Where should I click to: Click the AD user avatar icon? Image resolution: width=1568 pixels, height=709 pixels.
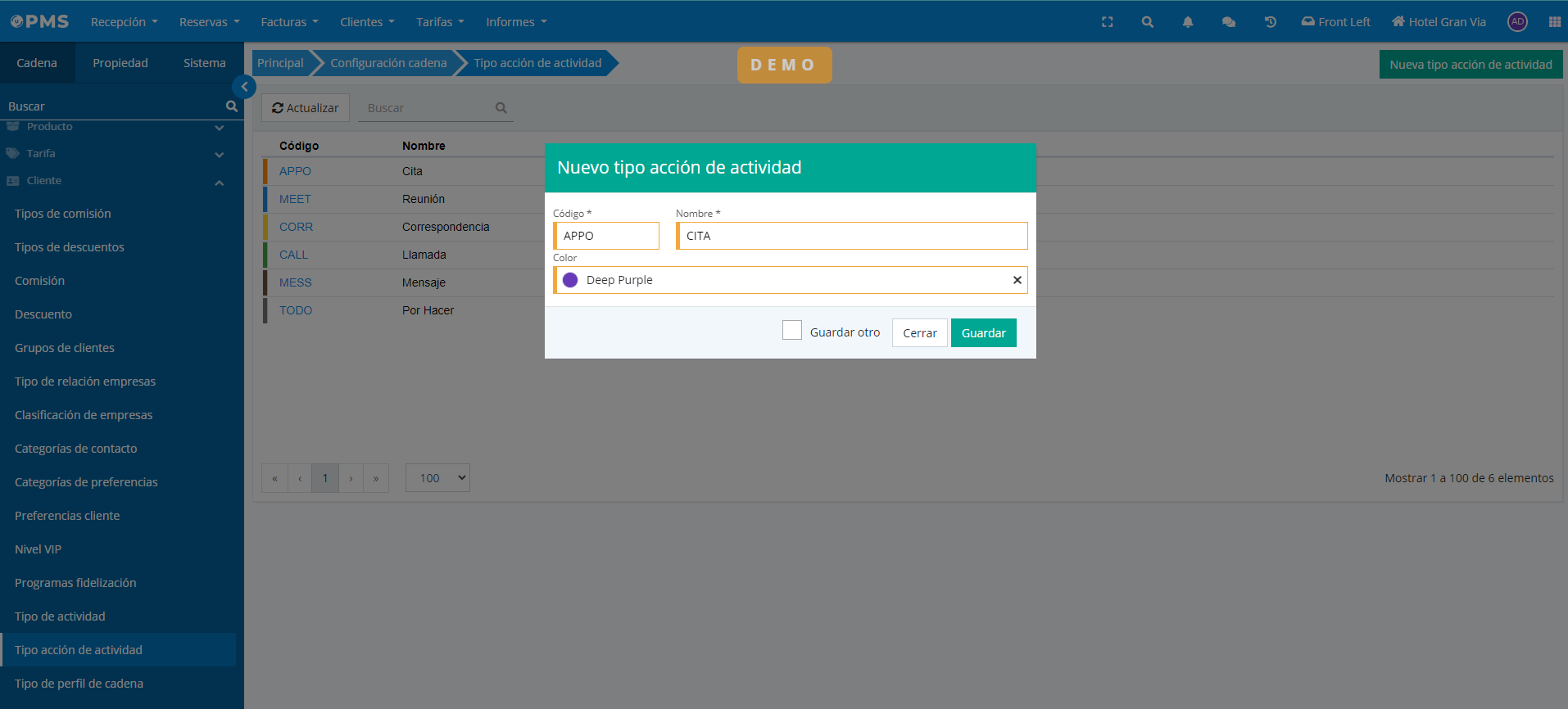coord(1517,22)
